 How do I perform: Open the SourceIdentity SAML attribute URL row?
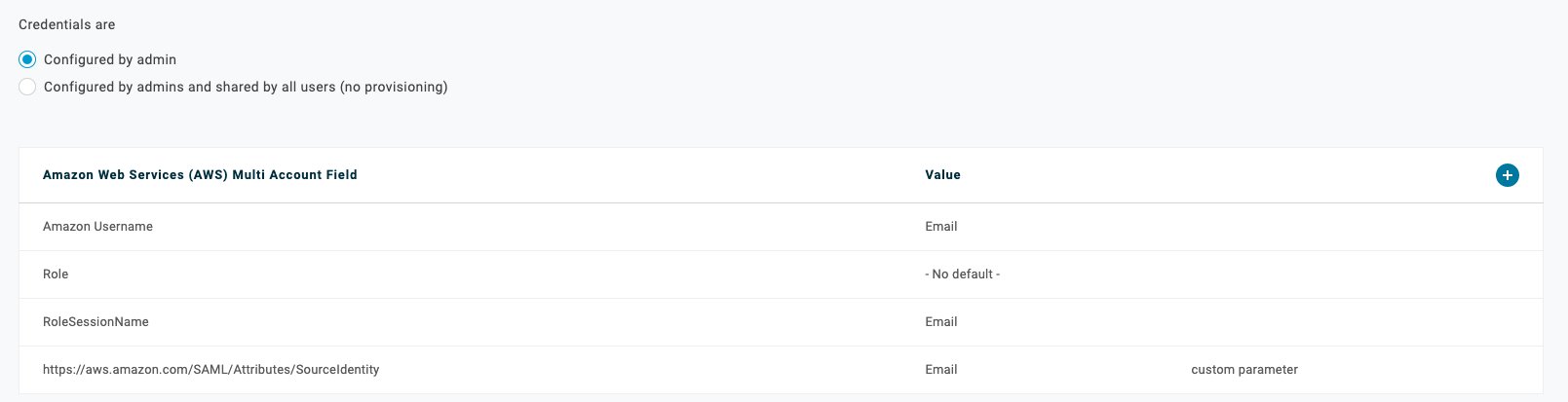(781, 370)
